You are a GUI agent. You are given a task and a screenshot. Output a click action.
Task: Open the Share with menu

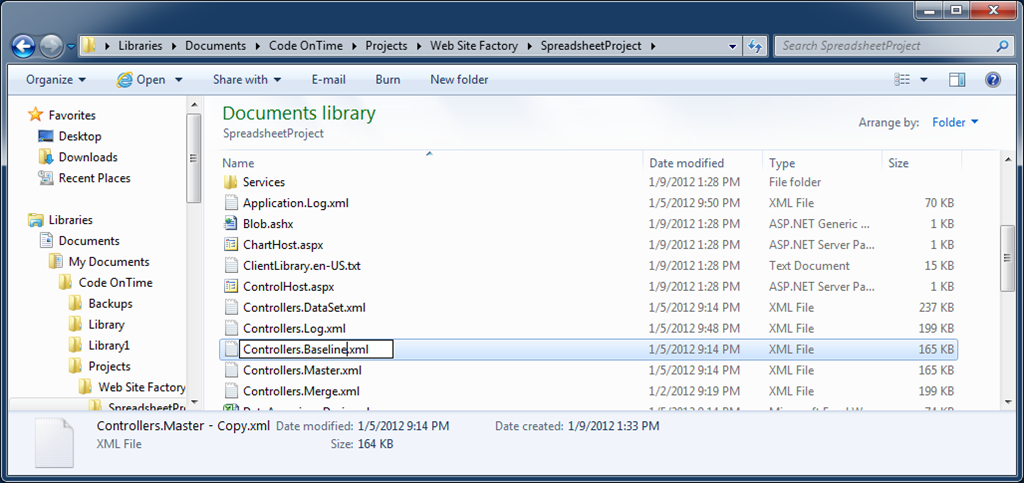[247, 80]
